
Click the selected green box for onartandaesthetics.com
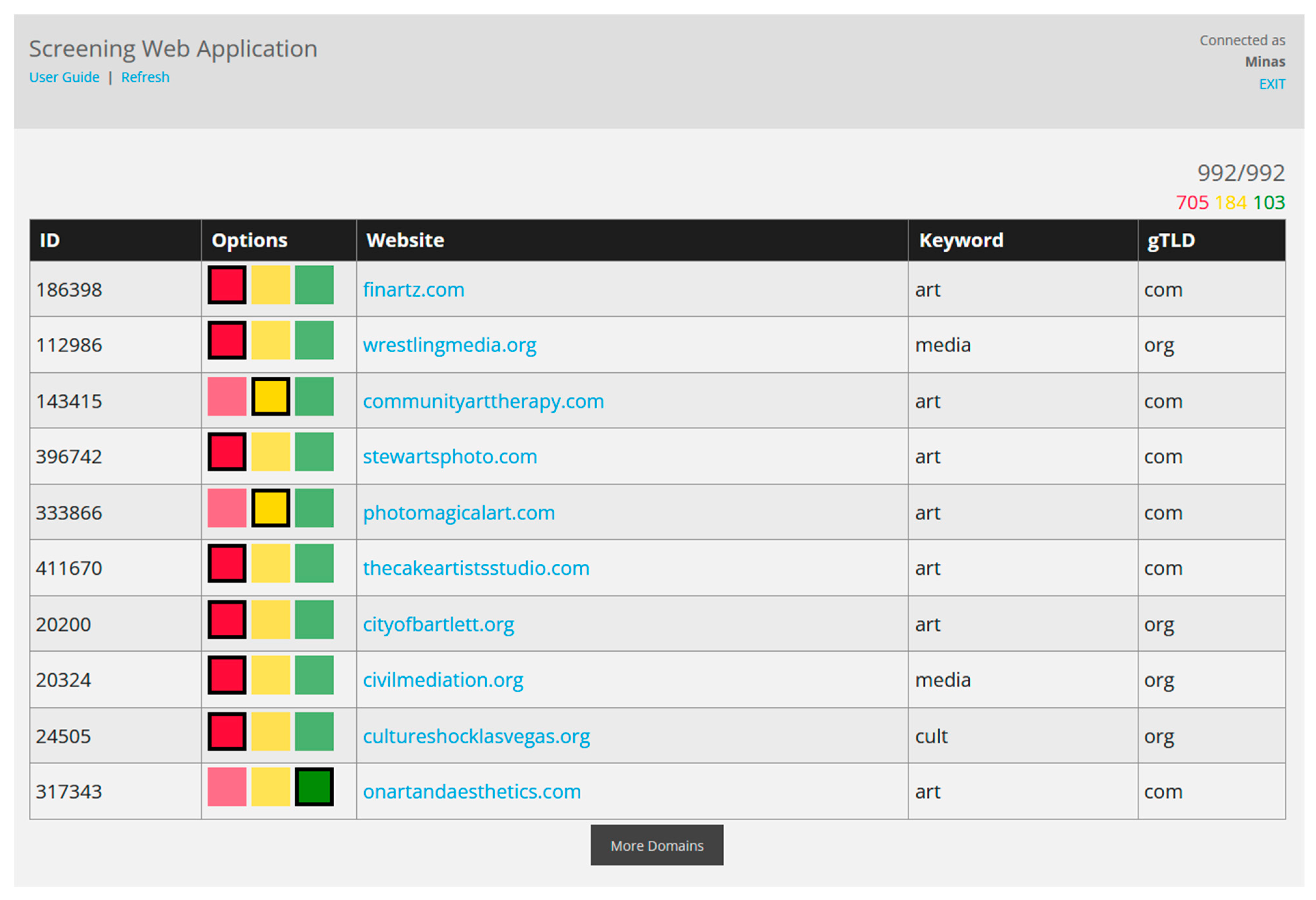coord(314,787)
